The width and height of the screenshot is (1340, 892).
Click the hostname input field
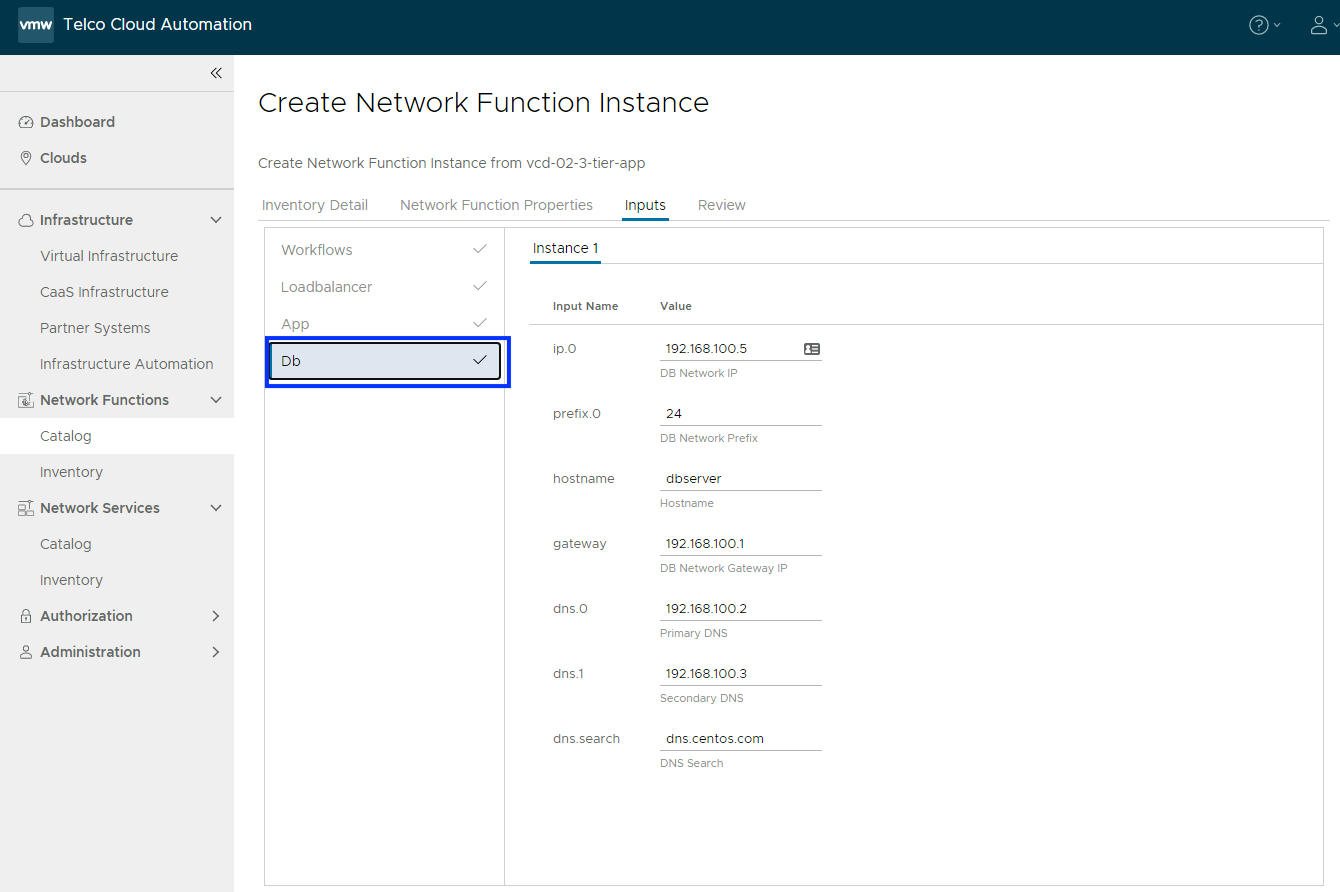coord(740,479)
